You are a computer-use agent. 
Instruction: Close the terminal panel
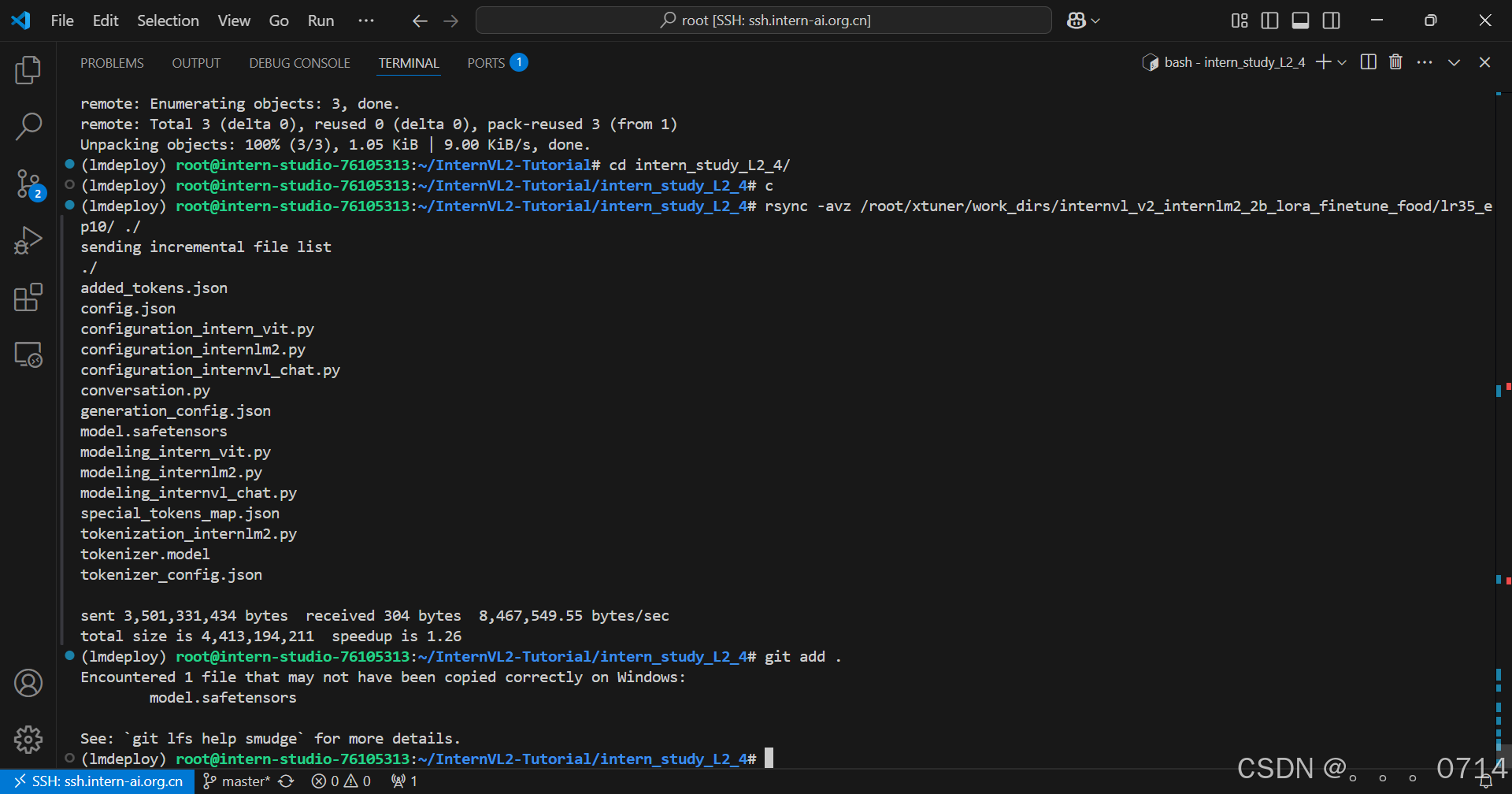(x=1484, y=62)
